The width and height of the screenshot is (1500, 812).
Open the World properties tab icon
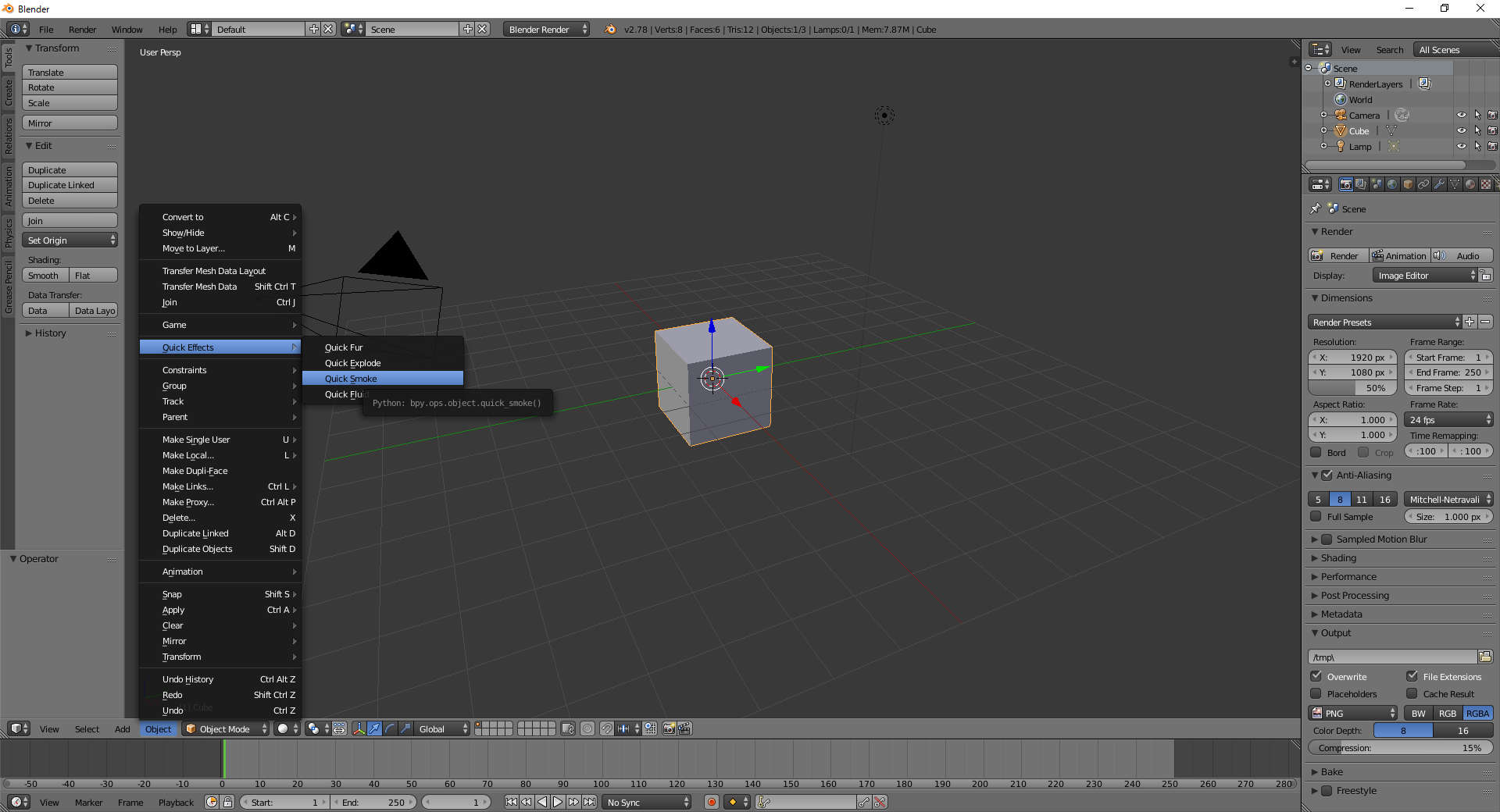tap(1392, 184)
